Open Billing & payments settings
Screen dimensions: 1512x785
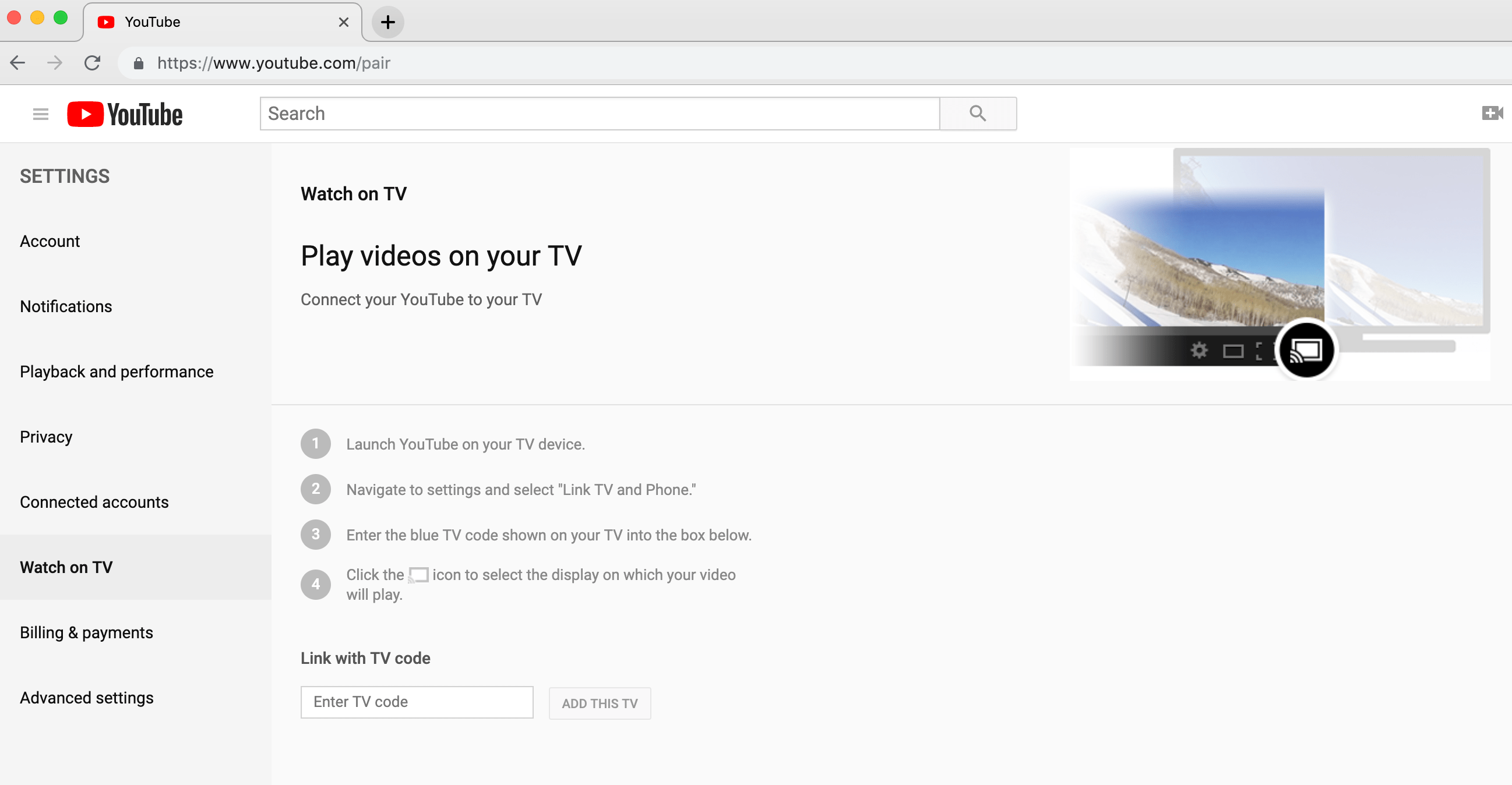coord(86,632)
